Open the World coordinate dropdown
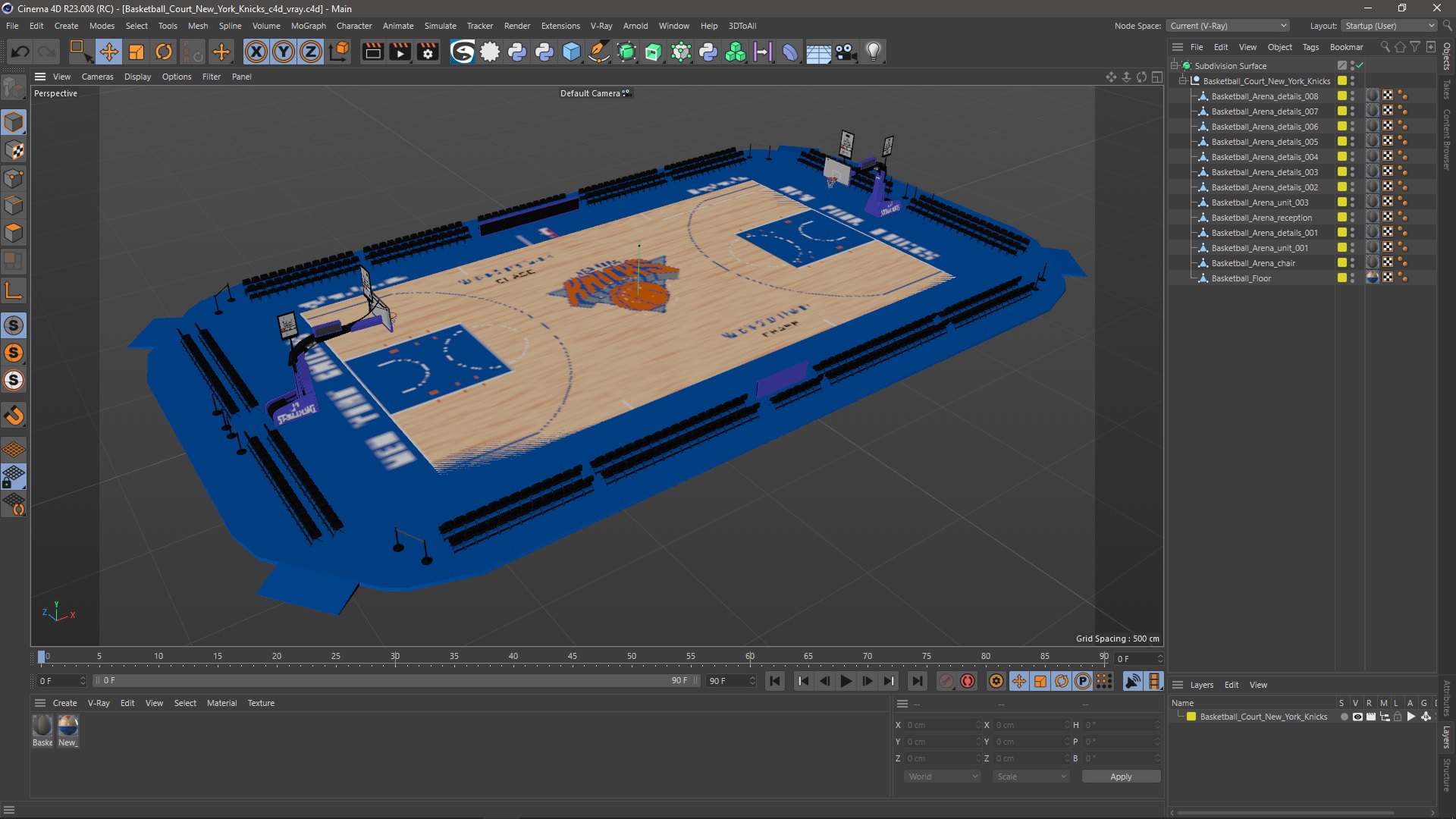Image resolution: width=1456 pixels, height=819 pixels. [x=943, y=777]
